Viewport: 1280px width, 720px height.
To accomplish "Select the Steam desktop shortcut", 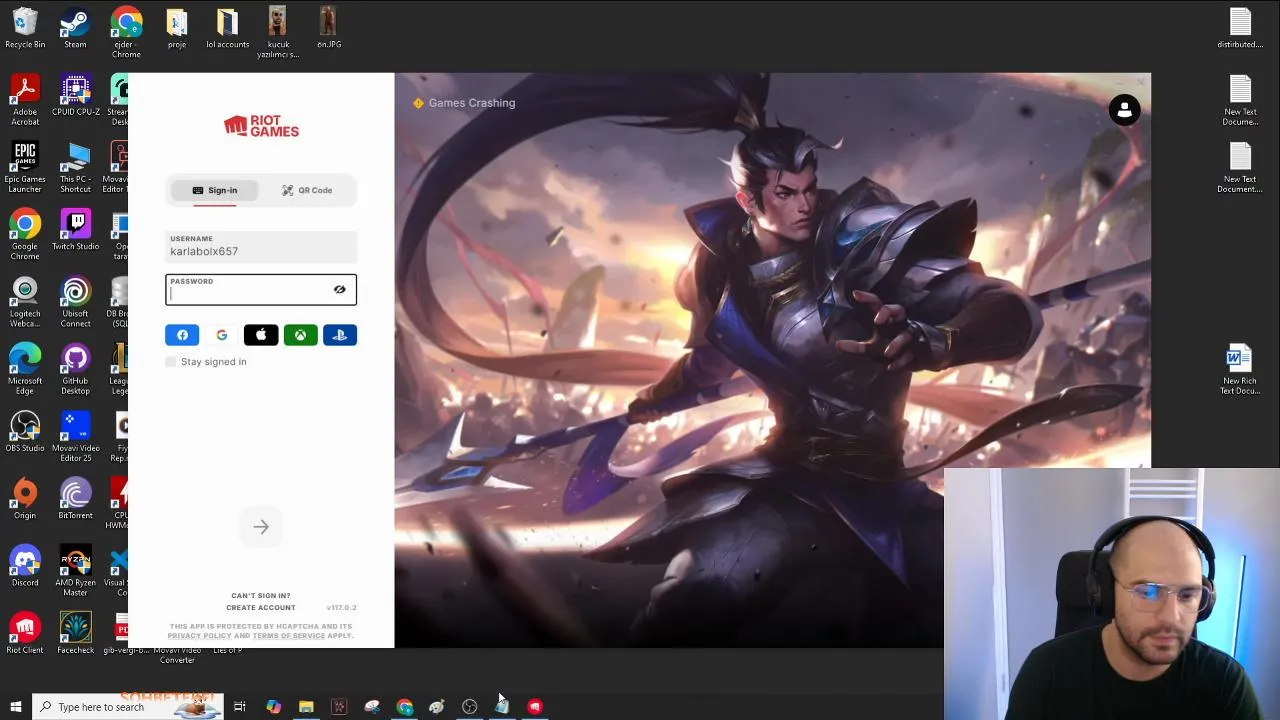I will click(x=75, y=28).
